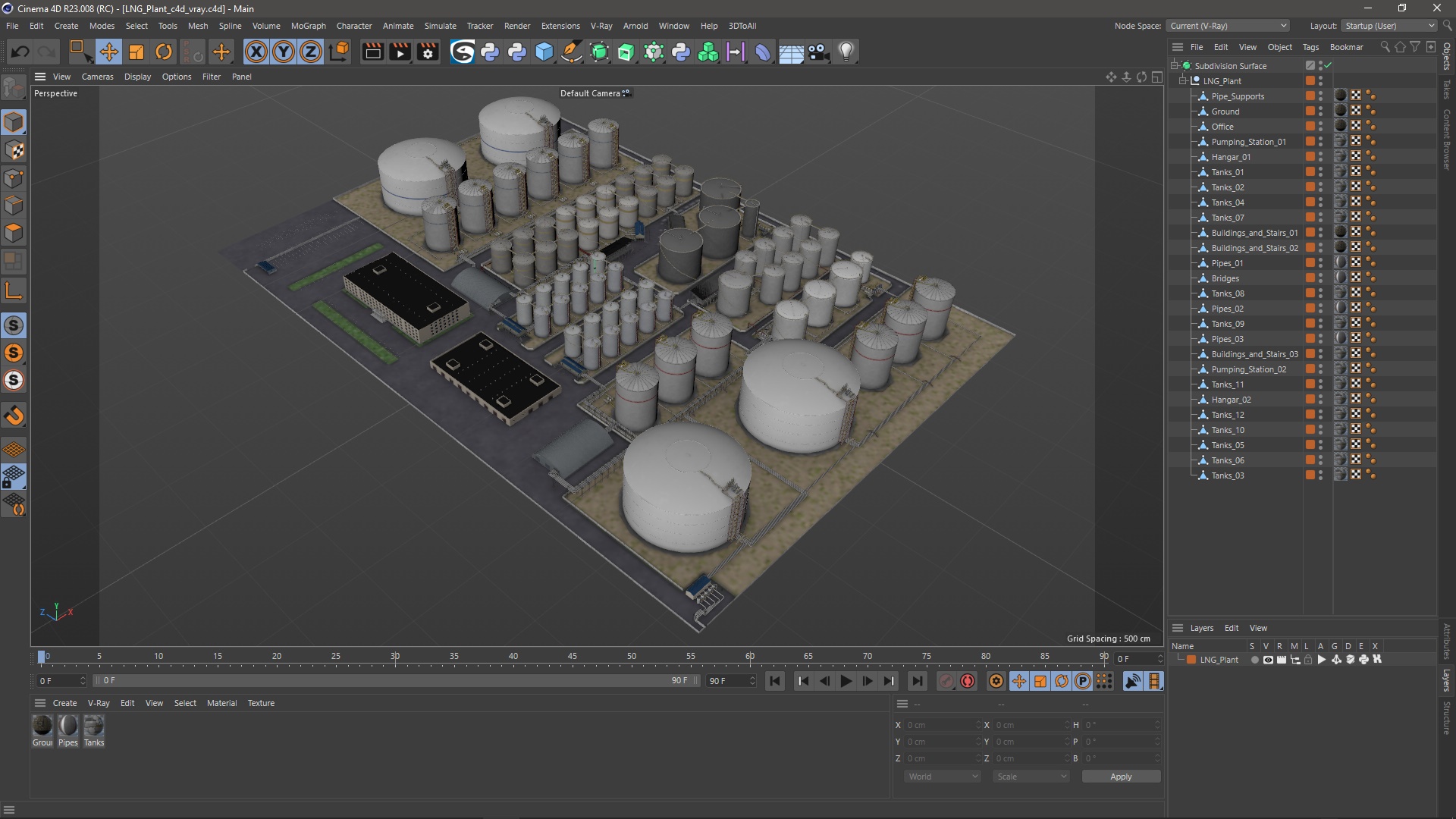
Task: Toggle visibility dots for Office object
Action: [1320, 127]
